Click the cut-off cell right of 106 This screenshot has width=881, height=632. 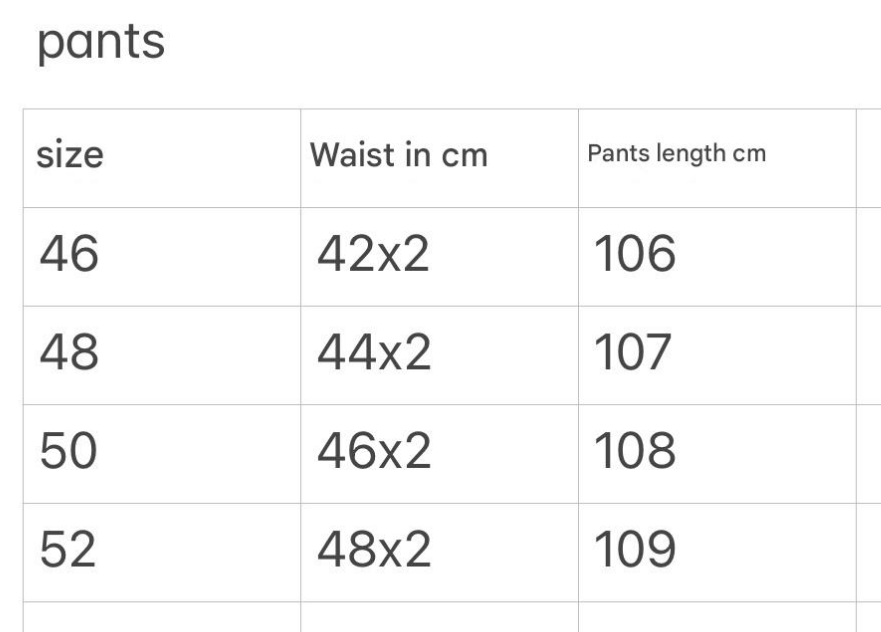click(x=868, y=256)
